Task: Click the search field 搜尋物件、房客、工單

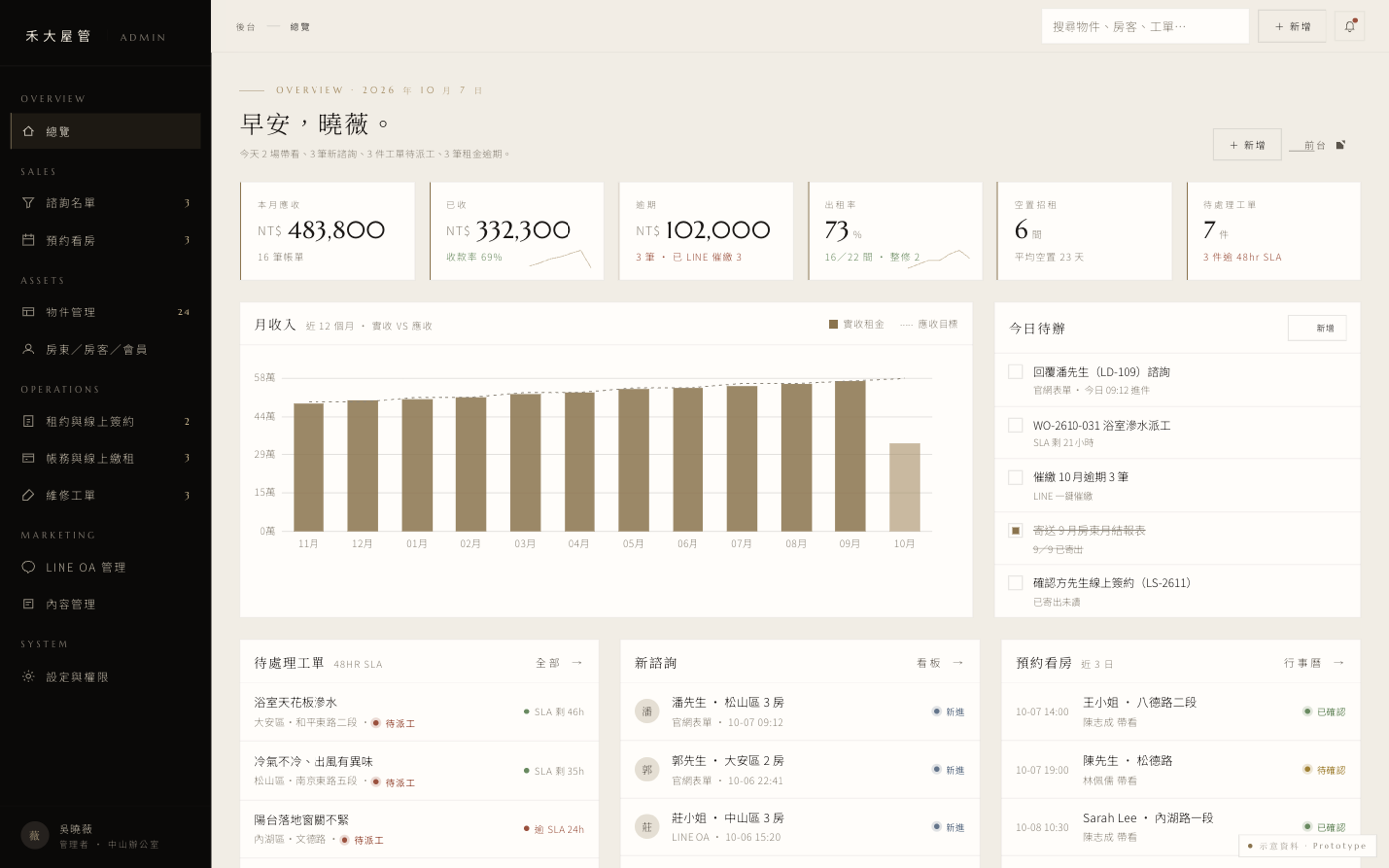Action: tap(1145, 26)
